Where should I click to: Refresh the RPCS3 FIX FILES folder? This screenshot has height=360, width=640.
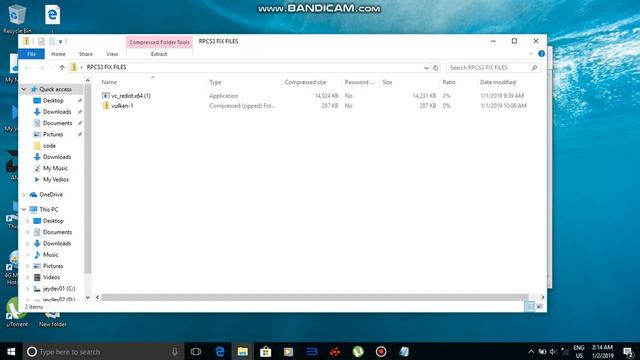[436, 68]
